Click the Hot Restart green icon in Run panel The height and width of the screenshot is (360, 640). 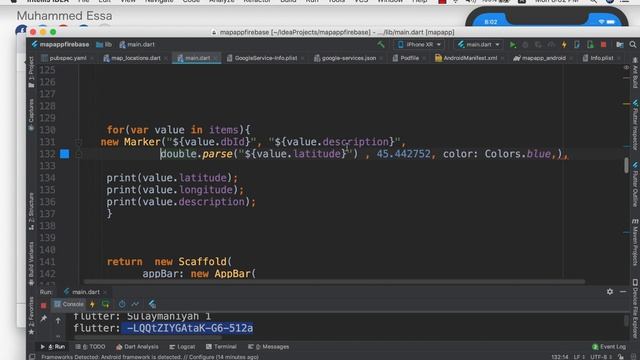[x=106, y=304]
